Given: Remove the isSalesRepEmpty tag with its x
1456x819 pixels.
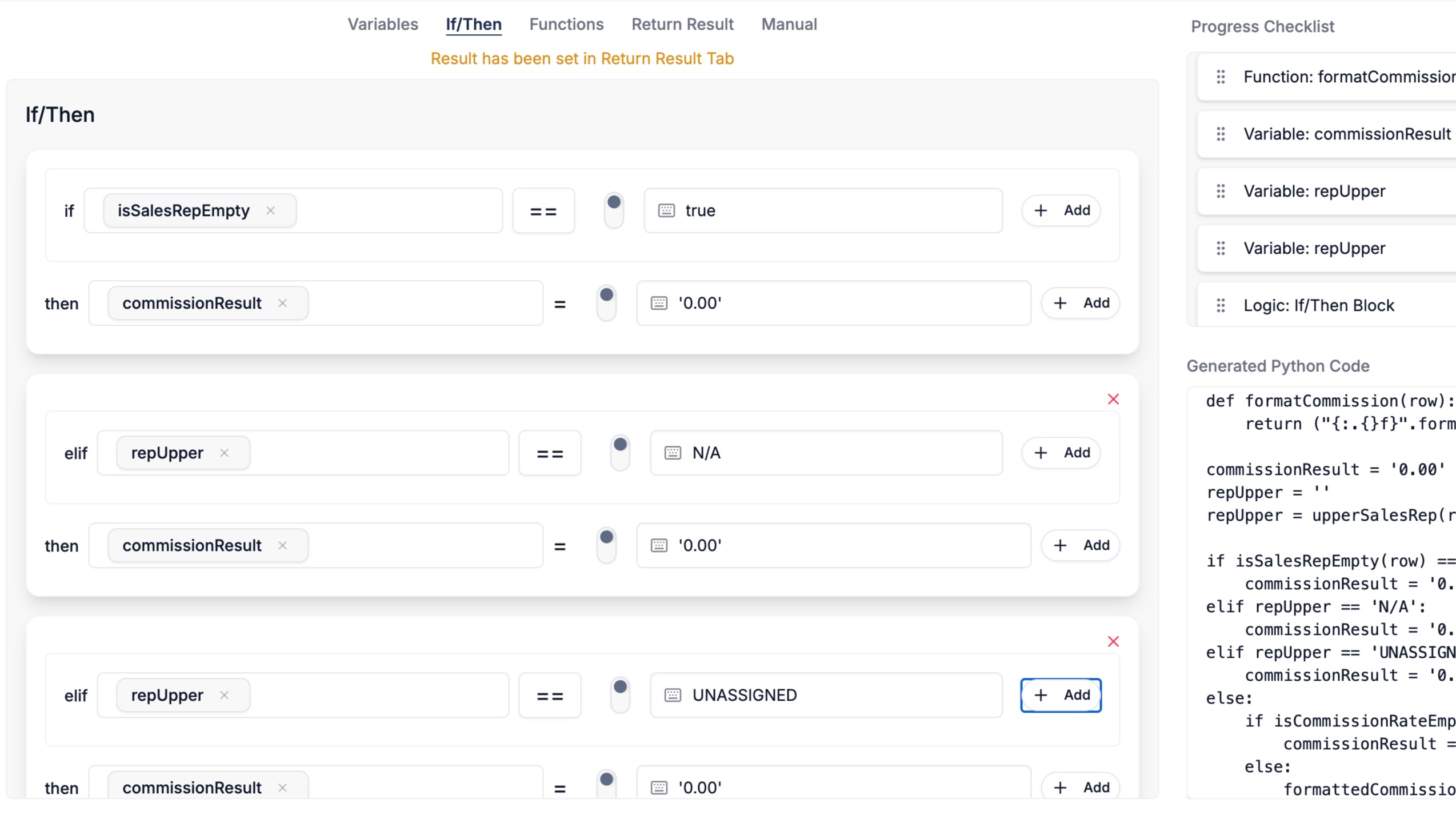Looking at the screenshot, I should coord(270,210).
